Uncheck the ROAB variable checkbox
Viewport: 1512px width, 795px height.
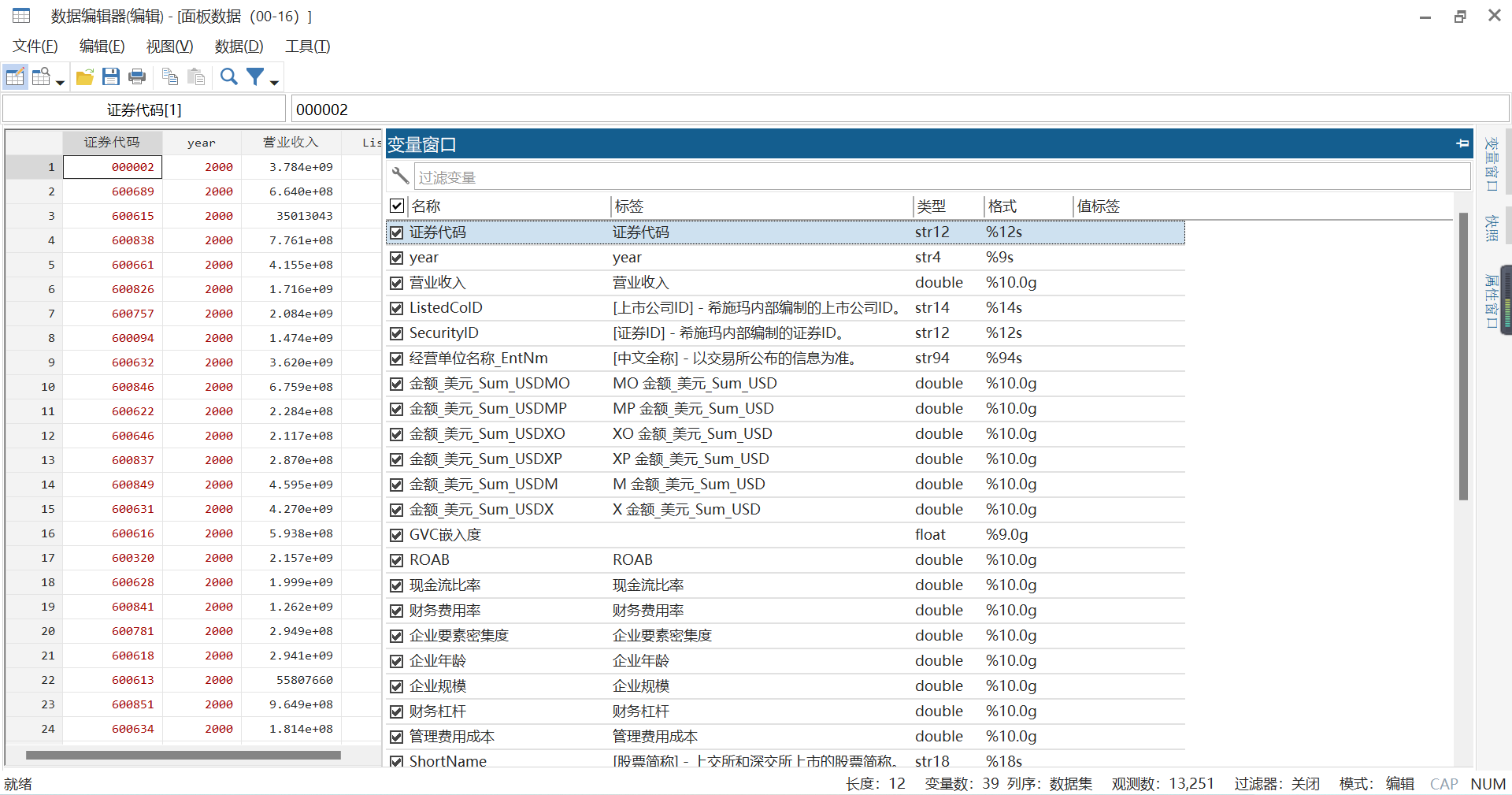coord(396,560)
